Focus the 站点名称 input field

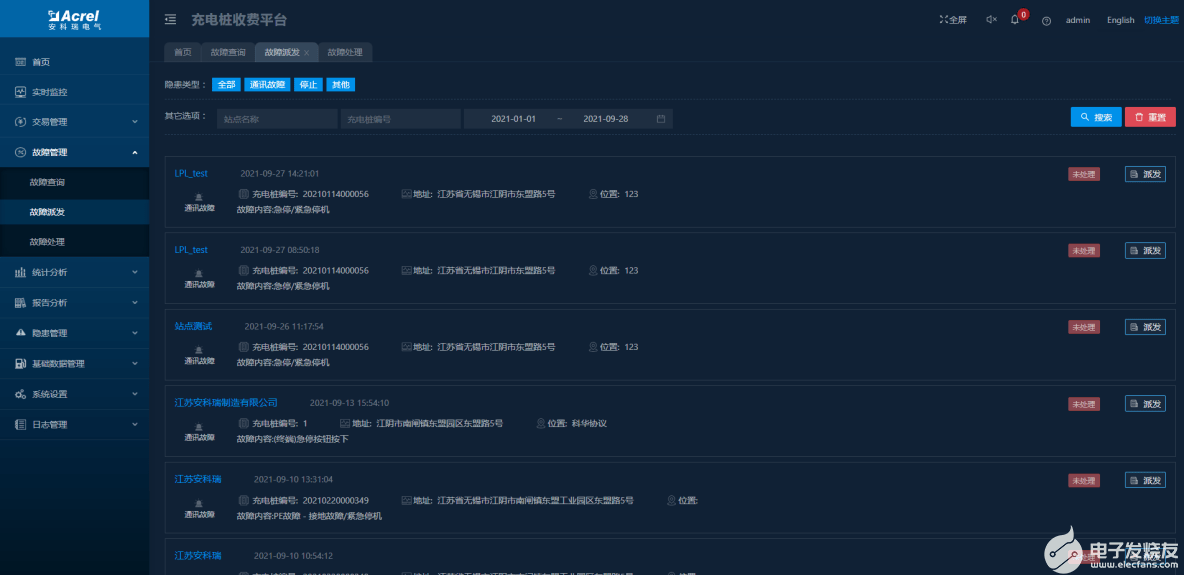pos(277,119)
